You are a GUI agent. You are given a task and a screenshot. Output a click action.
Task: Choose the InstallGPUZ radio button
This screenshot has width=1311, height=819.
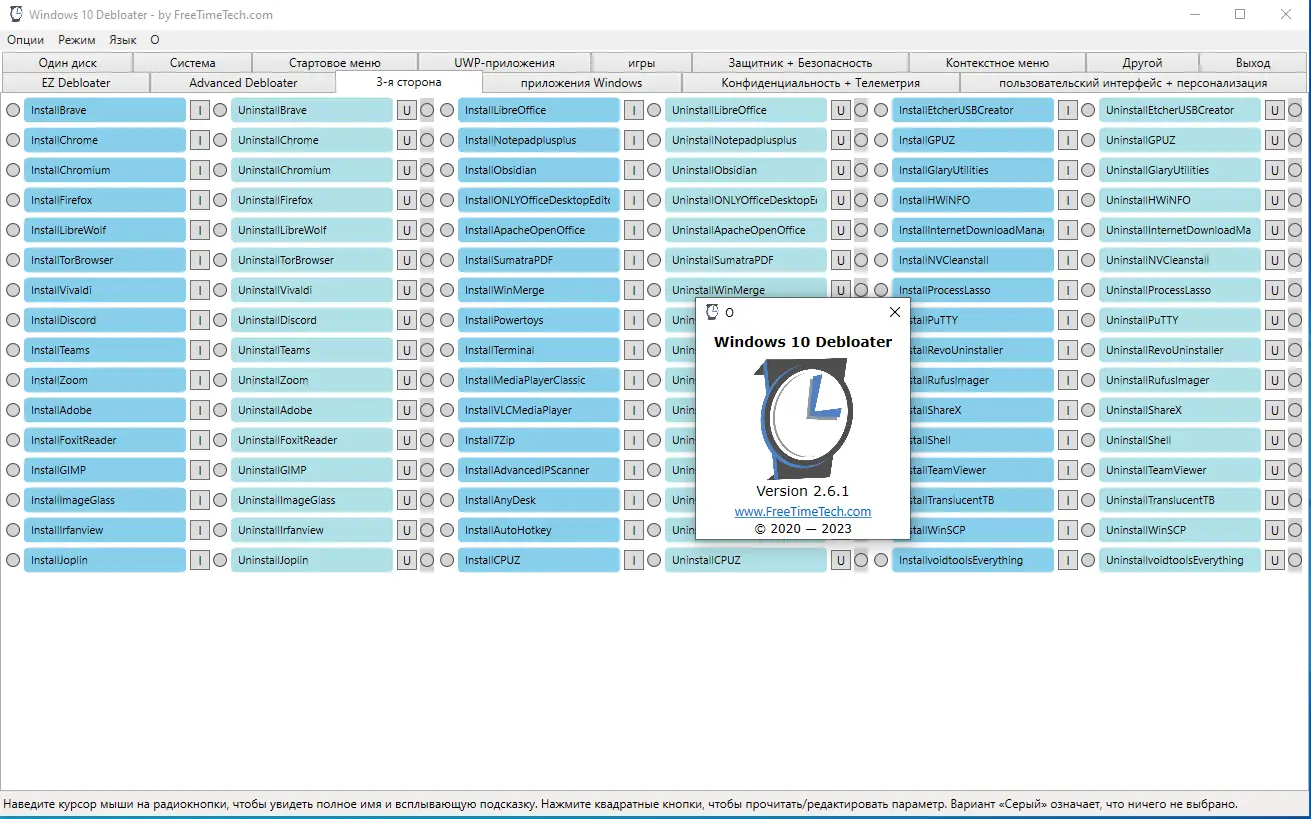pos(881,140)
